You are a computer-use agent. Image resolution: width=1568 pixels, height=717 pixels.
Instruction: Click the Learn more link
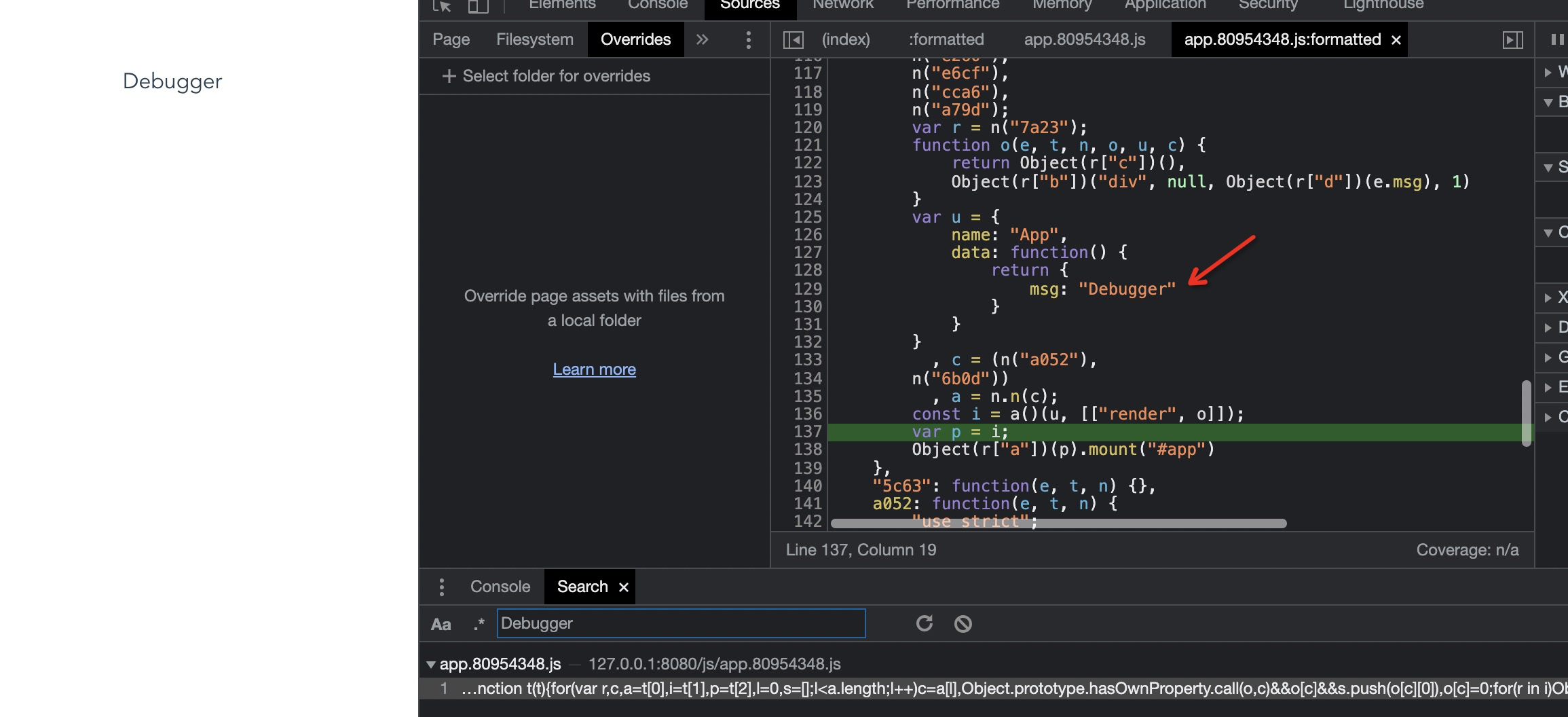[594, 369]
